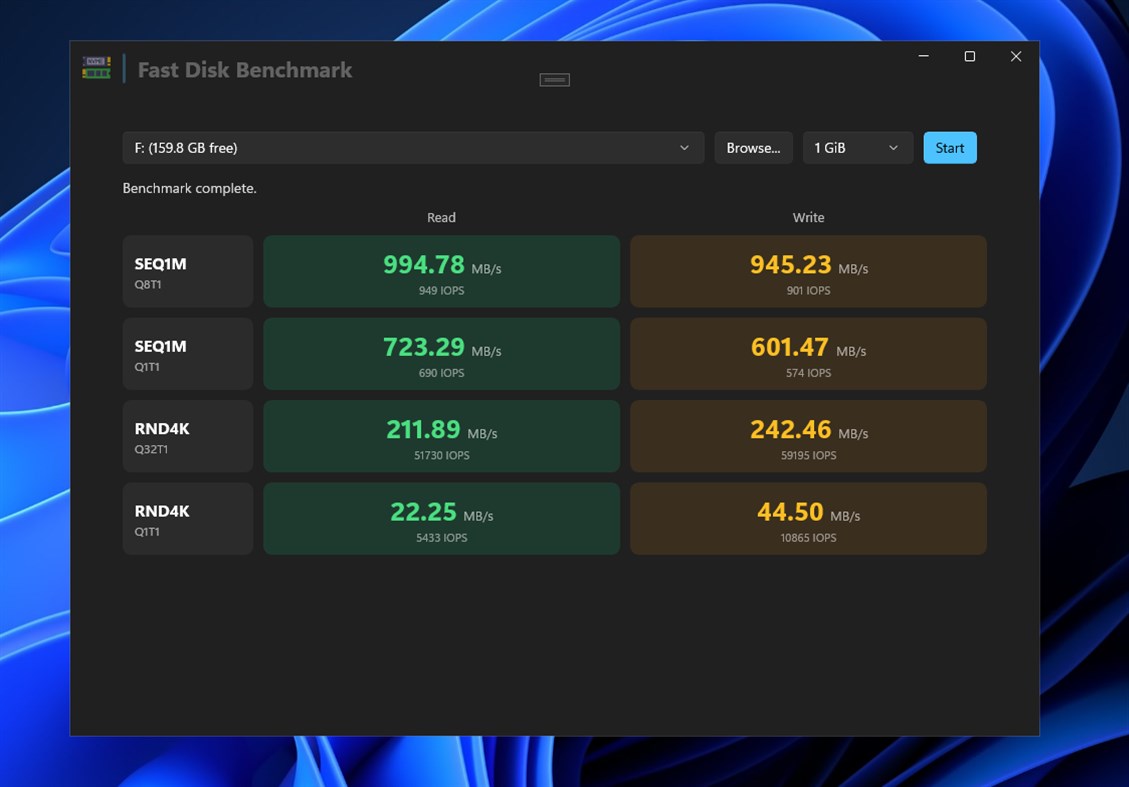
Task: Click the Write column header
Action: [x=809, y=217]
